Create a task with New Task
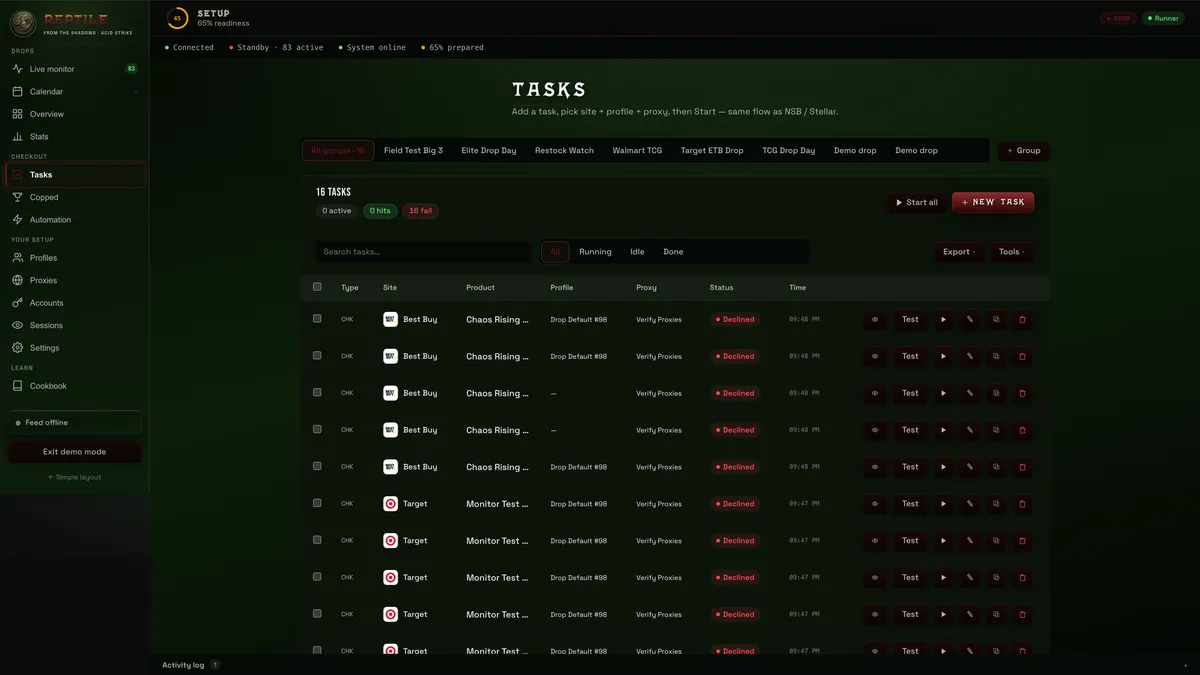Viewport: 1200px width, 675px height. coord(993,202)
